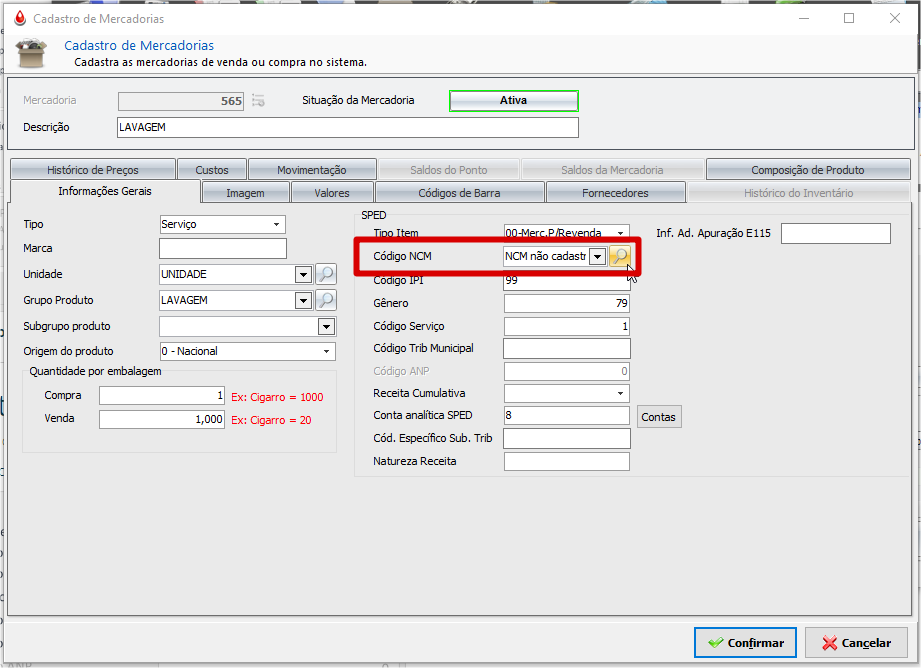
Task: Click the Marca input field
Action: tap(223, 249)
